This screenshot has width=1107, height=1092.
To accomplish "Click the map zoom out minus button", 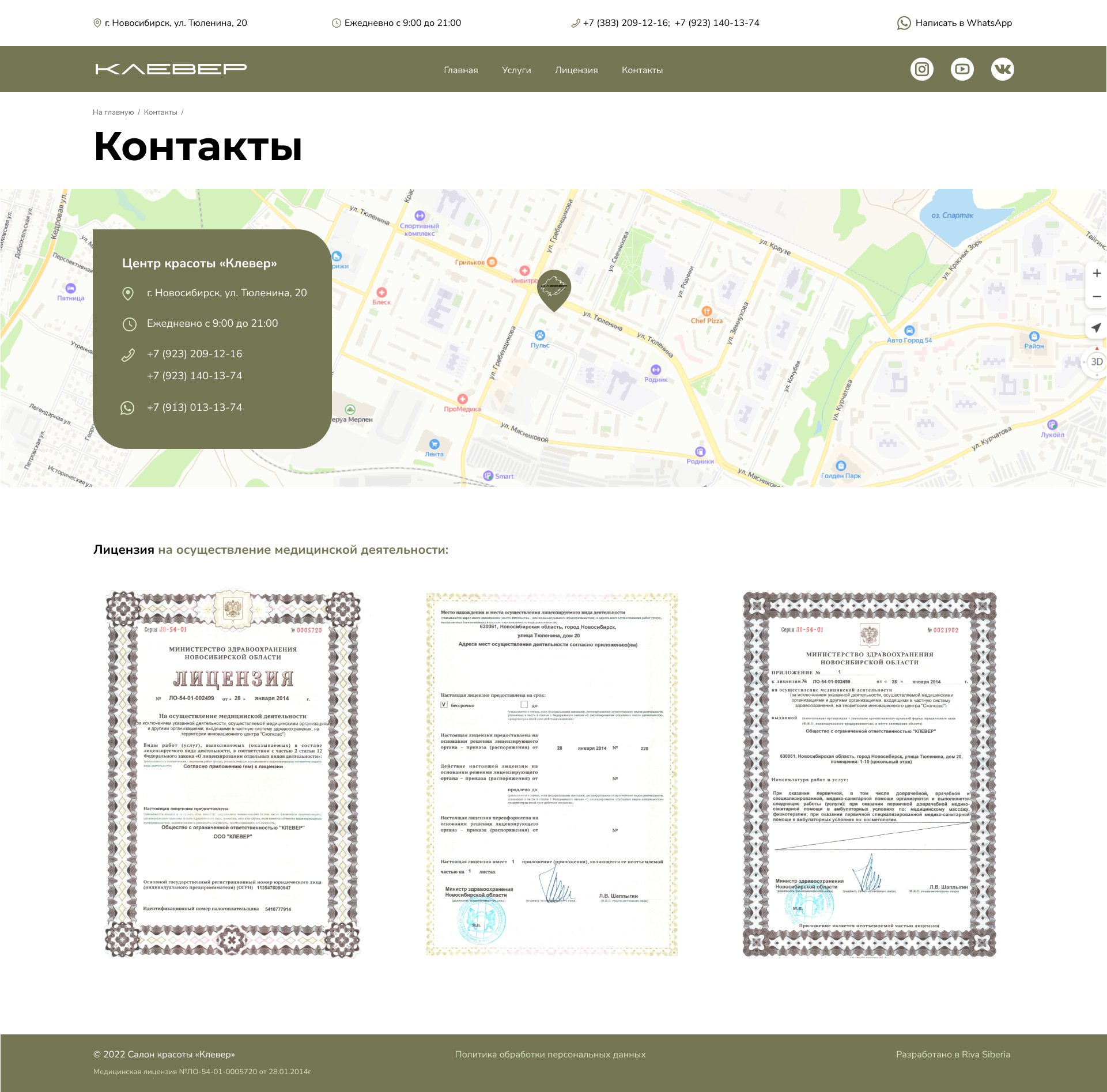I will pos(1096,296).
